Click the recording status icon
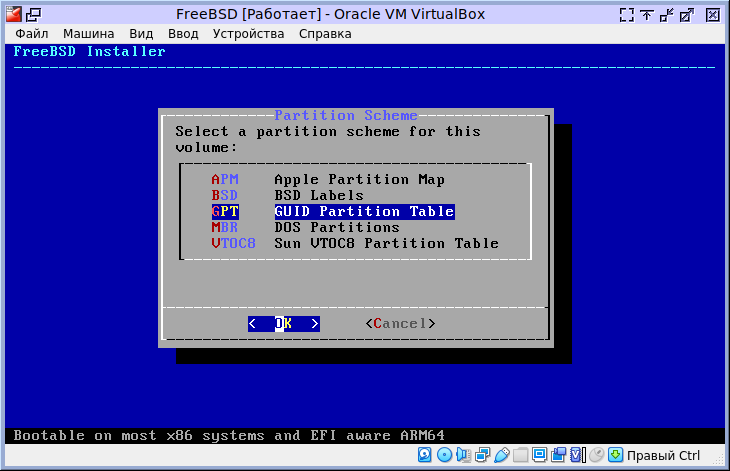The height and width of the screenshot is (471, 730). (558, 455)
